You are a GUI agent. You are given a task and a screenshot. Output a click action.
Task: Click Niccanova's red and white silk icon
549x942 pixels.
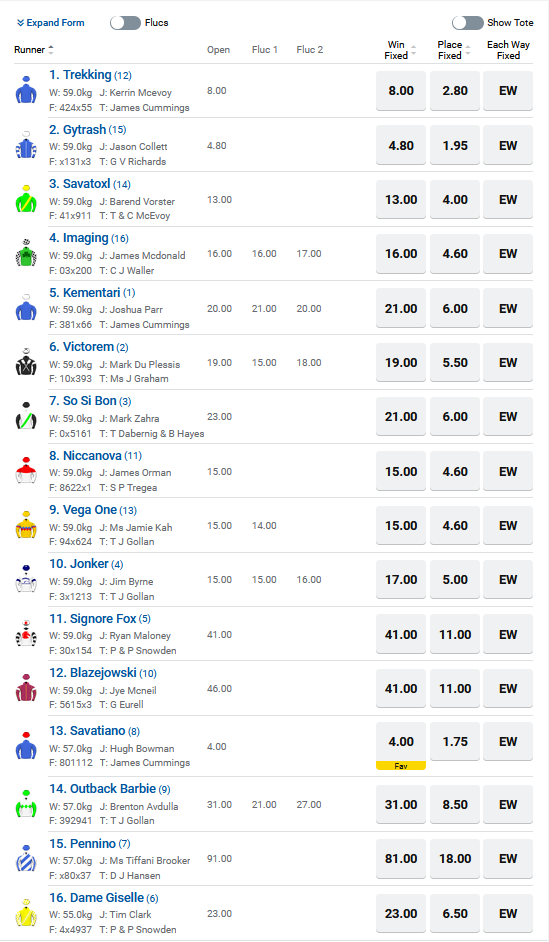(26, 470)
